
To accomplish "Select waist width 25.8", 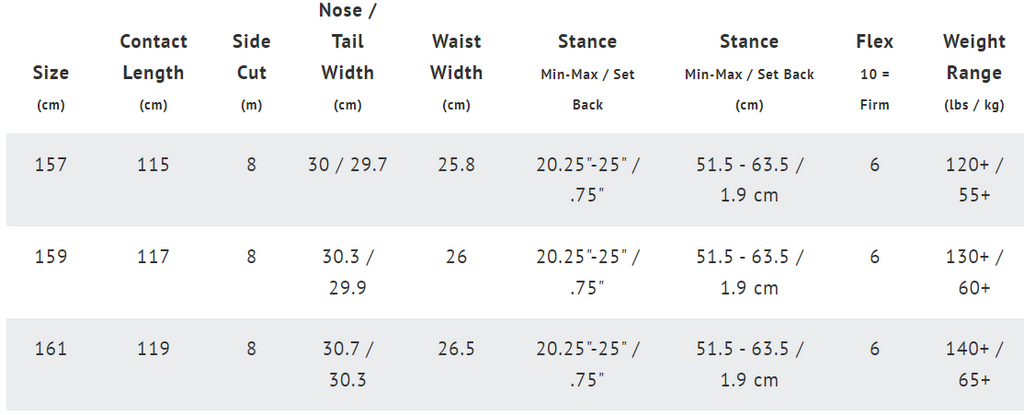I will (456, 165).
